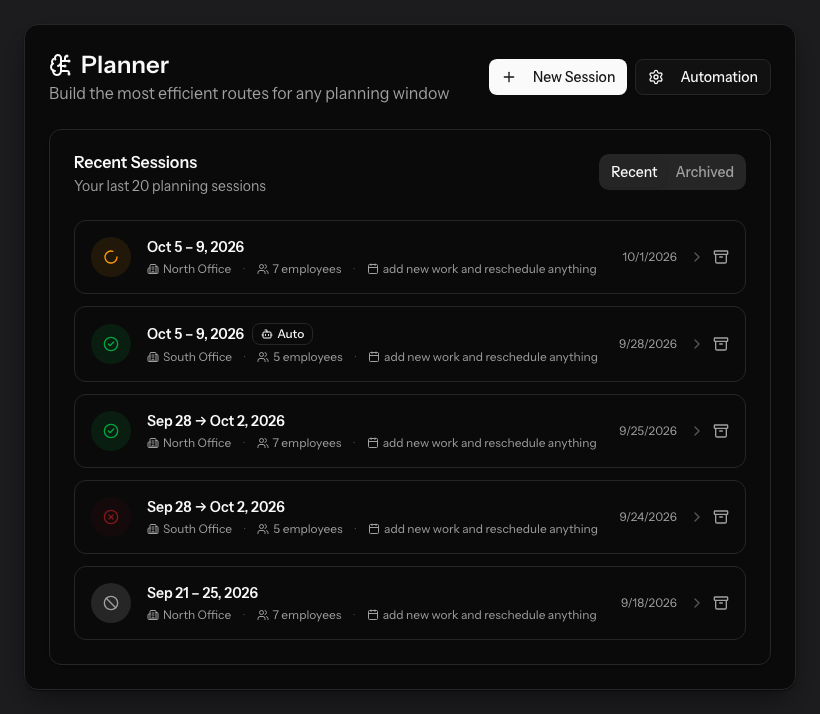Click employees icon in 9/25/2026 session row
820x714 pixels.
tap(263, 443)
